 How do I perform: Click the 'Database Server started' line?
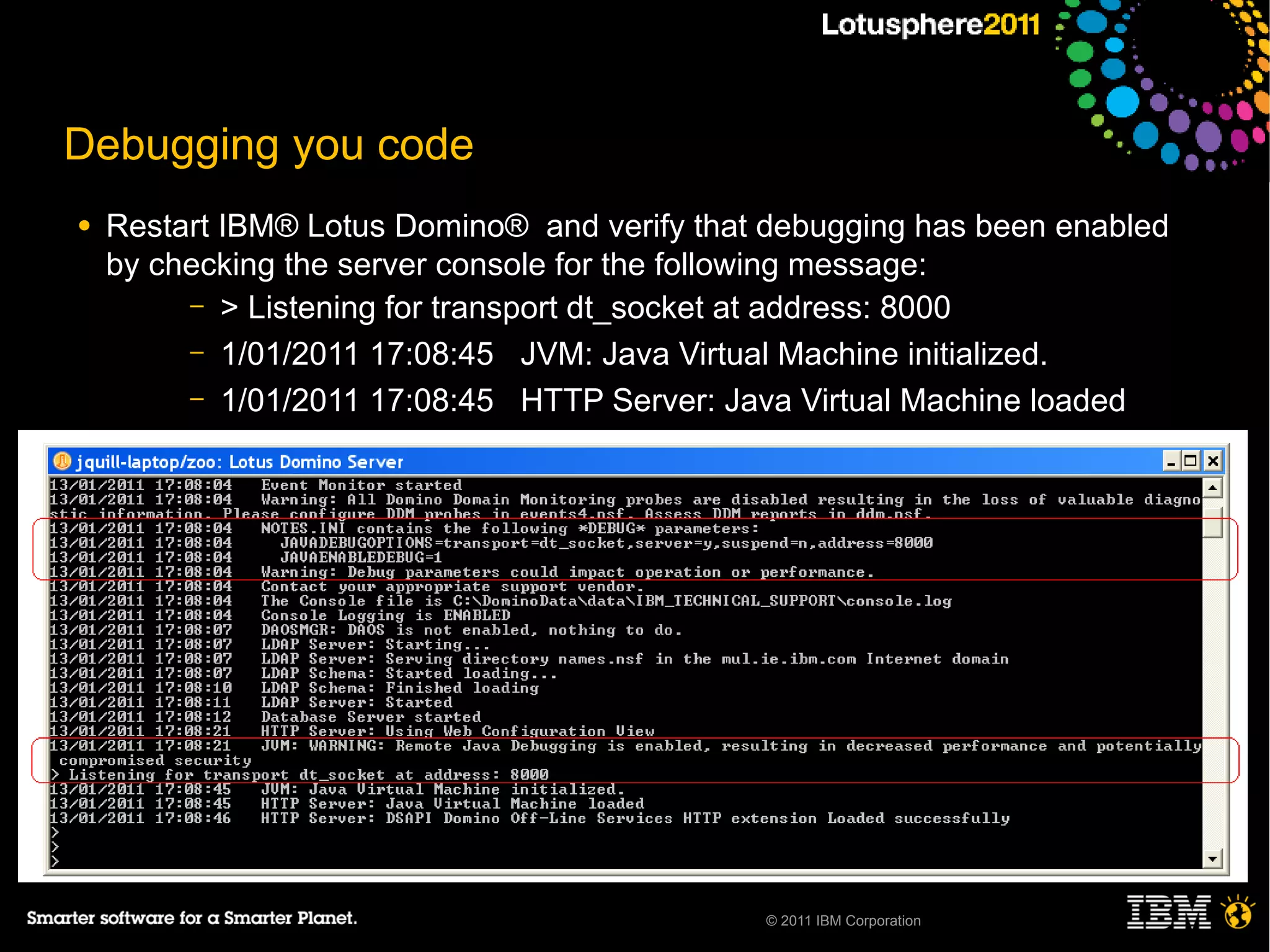[x=265, y=716]
